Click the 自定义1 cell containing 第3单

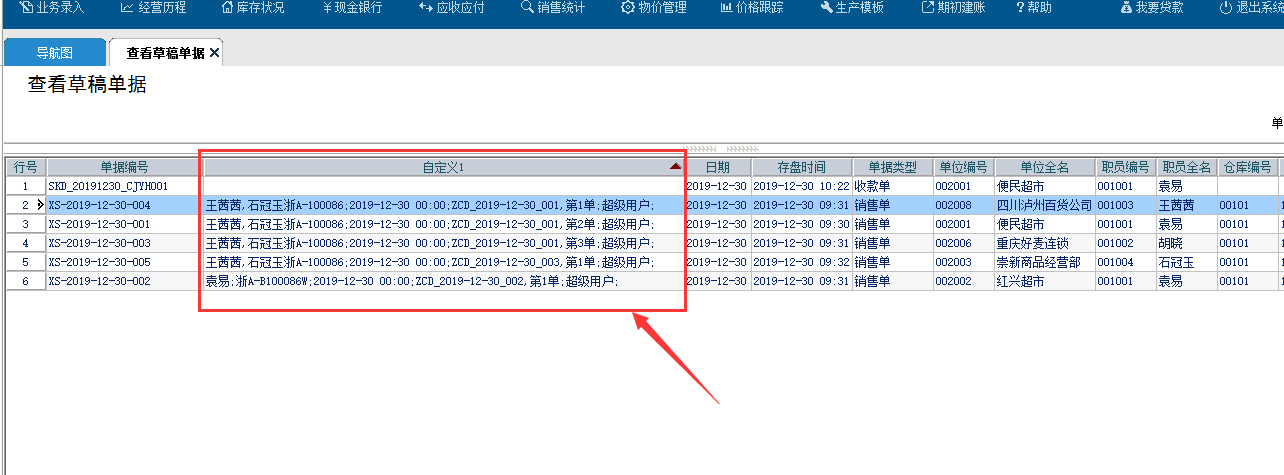tap(444, 243)
